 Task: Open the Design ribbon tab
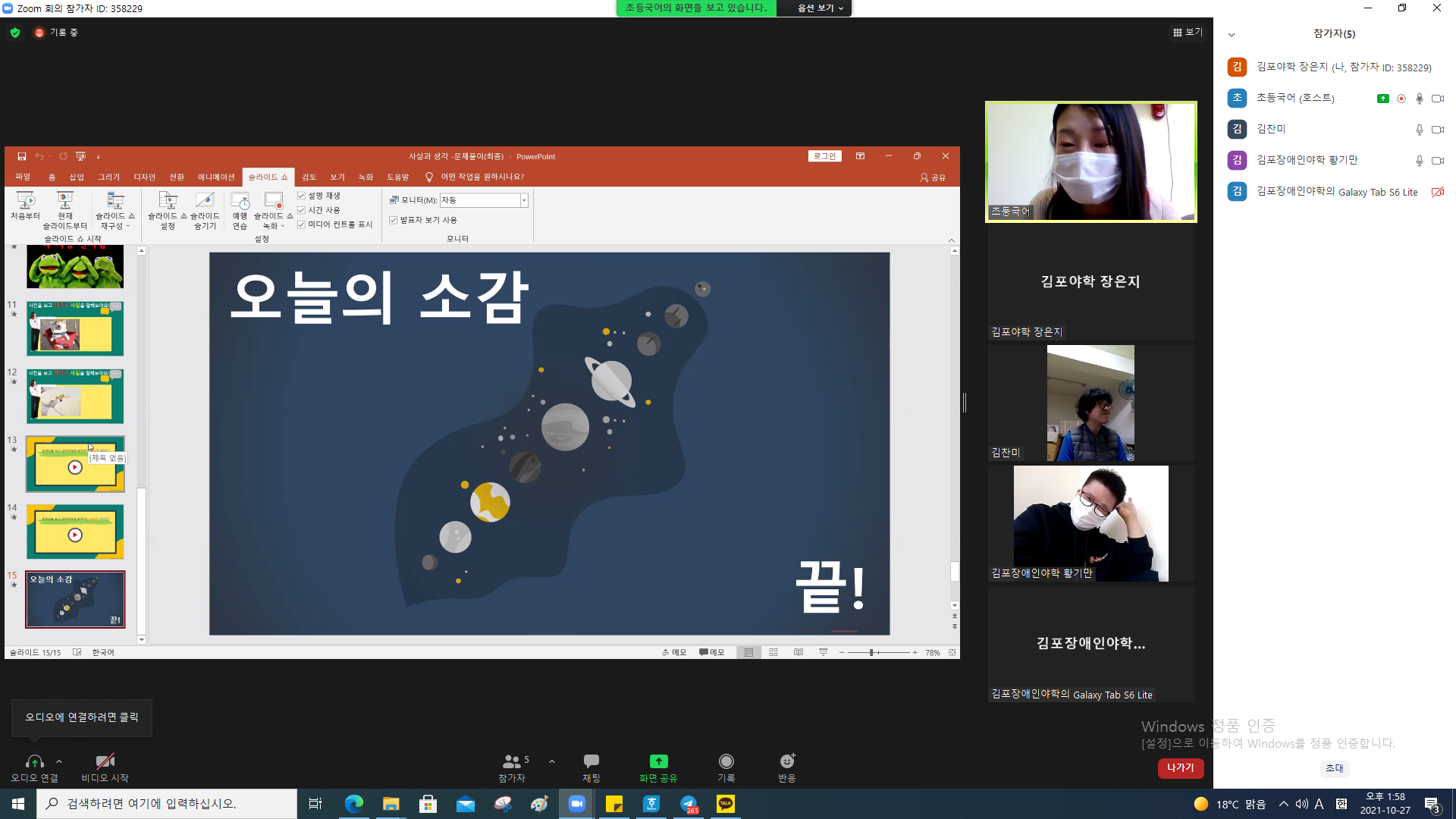click(x=145, y=177)
